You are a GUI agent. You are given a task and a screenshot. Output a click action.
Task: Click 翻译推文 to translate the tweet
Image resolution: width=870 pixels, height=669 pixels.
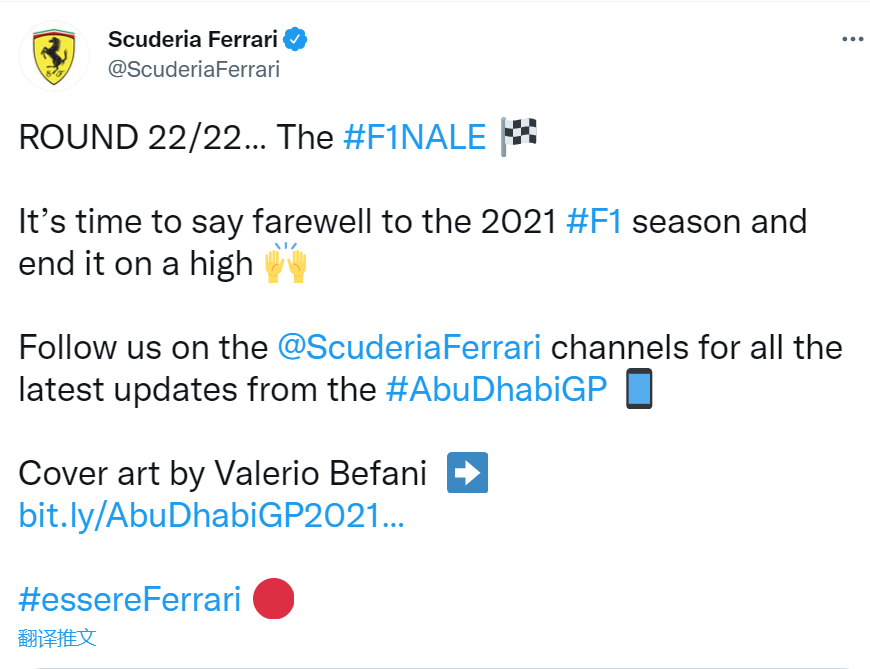[x=57, y=638]
